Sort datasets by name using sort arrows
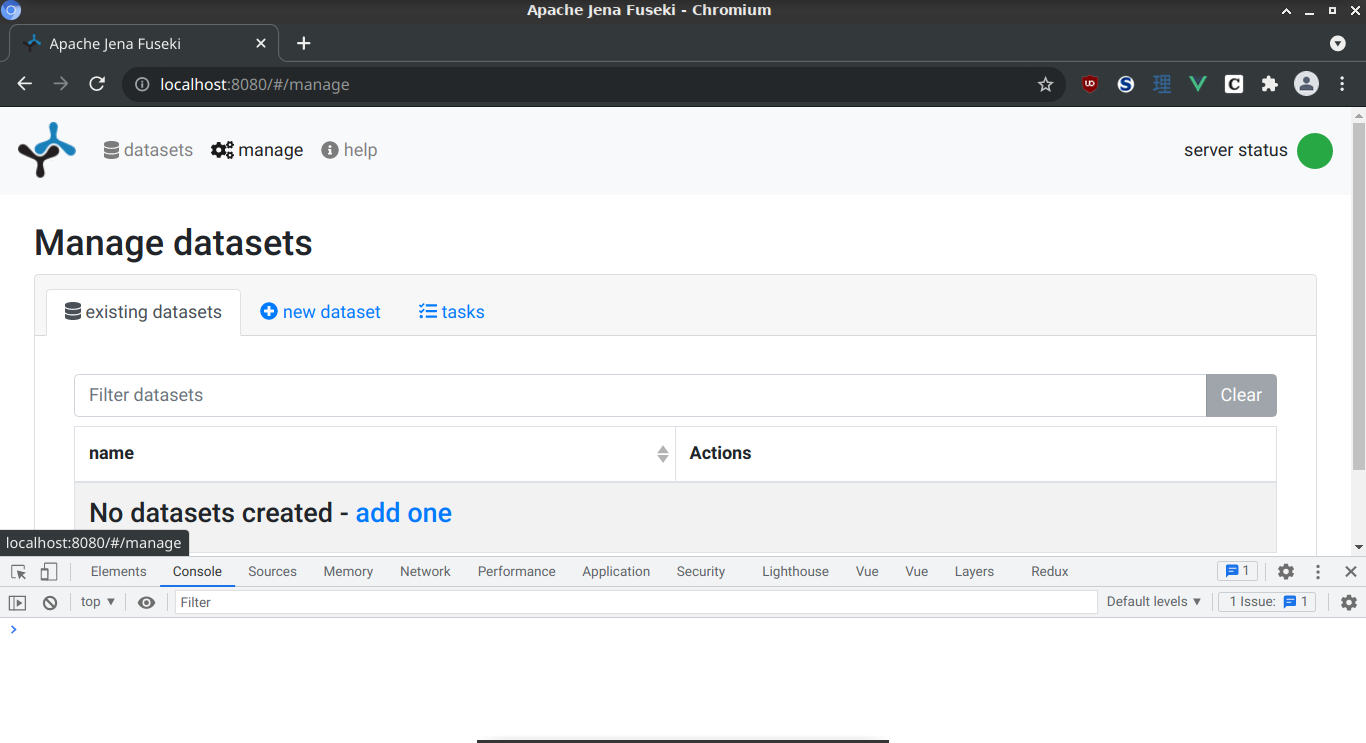This screenshot has width=1366, height=743. pyautogui.click(x=662, y=454)
